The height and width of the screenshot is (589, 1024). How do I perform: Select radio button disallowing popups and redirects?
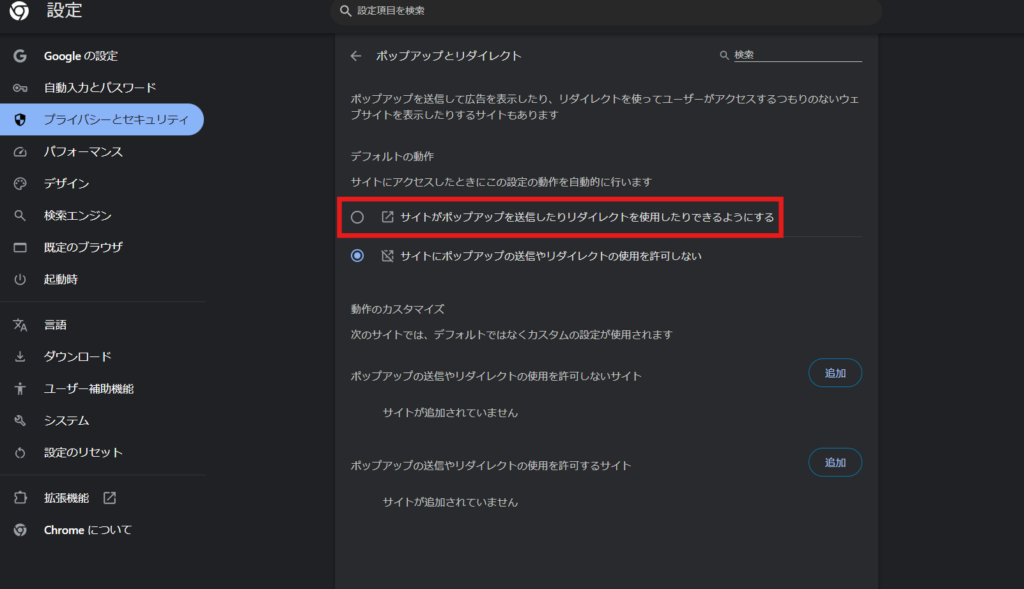coord(357,255)
